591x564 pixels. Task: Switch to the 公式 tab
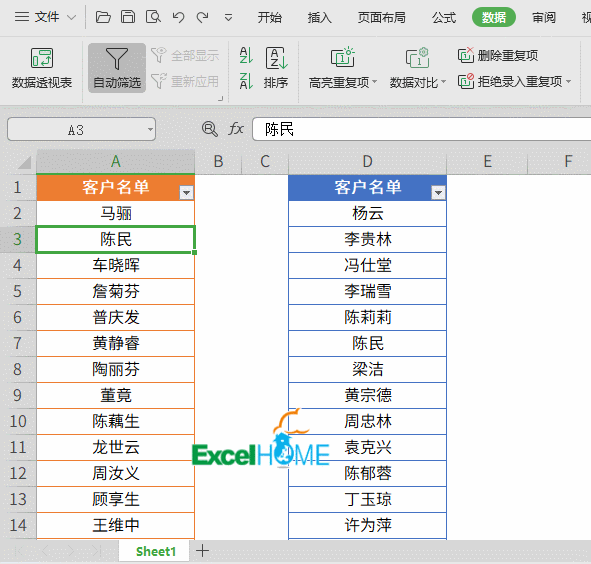[x=444, y=17]
